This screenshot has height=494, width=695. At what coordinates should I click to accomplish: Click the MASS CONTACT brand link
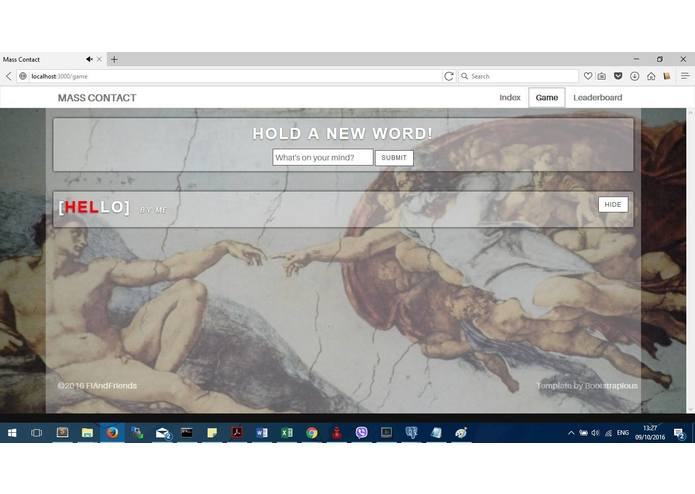[97, 98]
